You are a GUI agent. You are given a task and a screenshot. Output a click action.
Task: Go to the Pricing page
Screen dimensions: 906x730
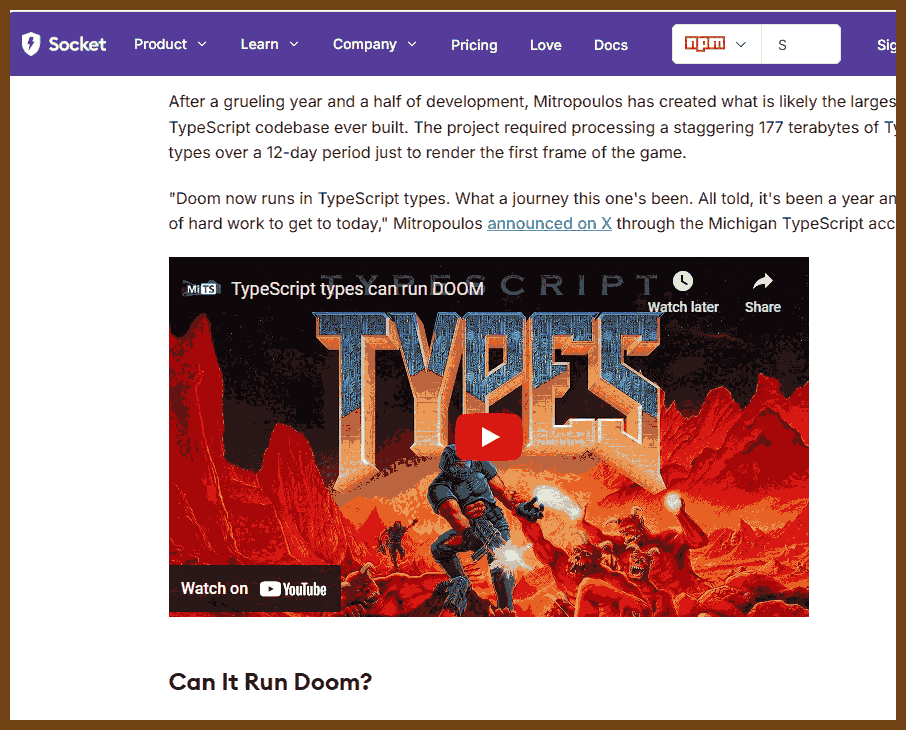pyautogui.click(x=474, y=45)
